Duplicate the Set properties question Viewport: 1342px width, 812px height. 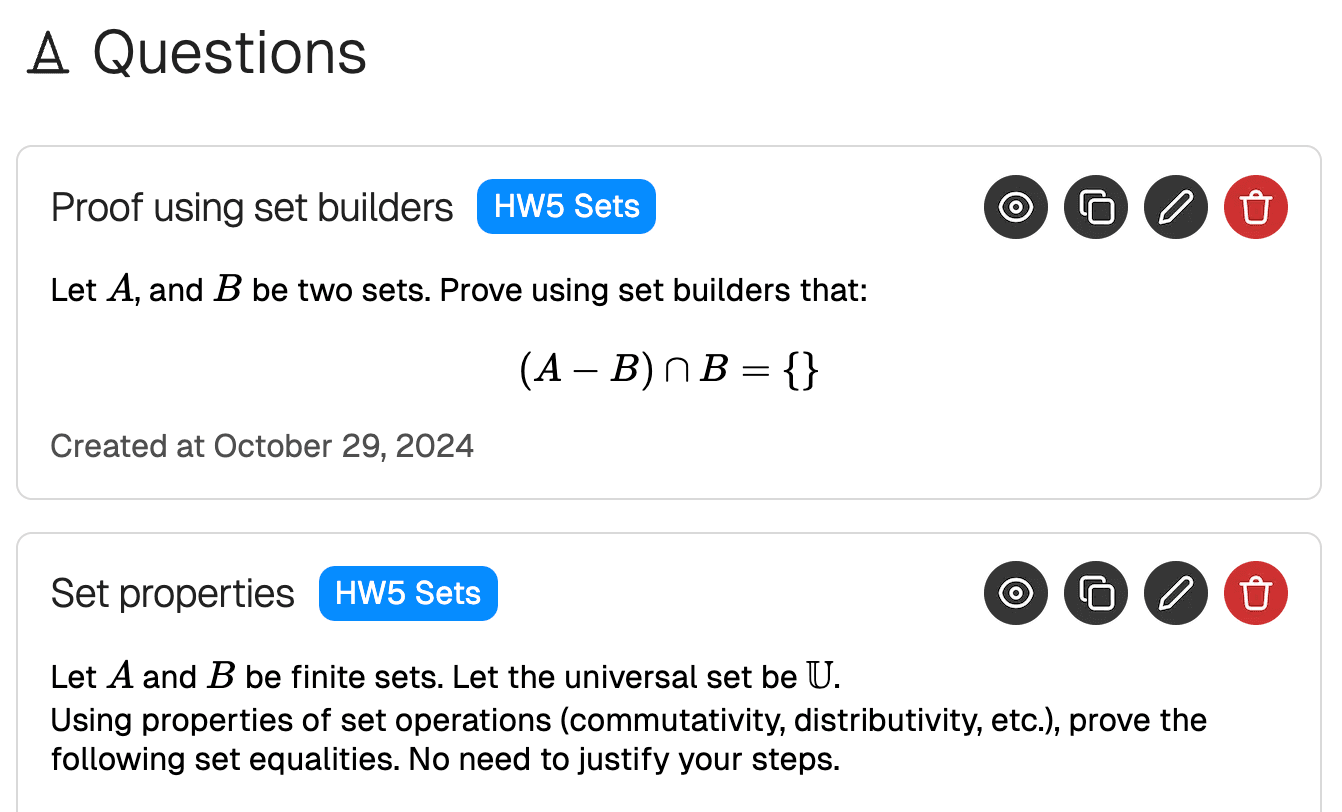(x=1096, y=593)
